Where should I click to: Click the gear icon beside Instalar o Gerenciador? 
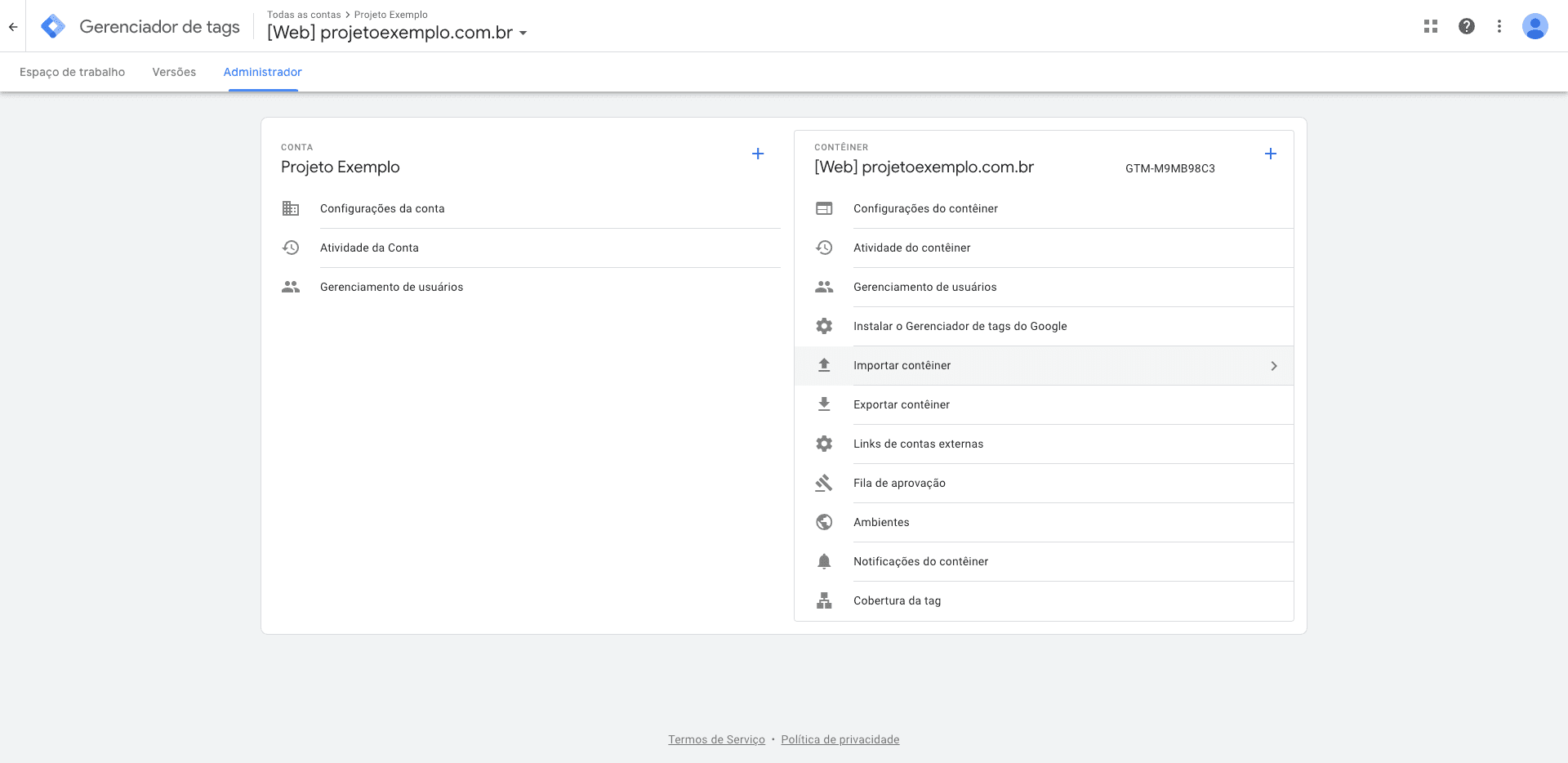point(824,326)
